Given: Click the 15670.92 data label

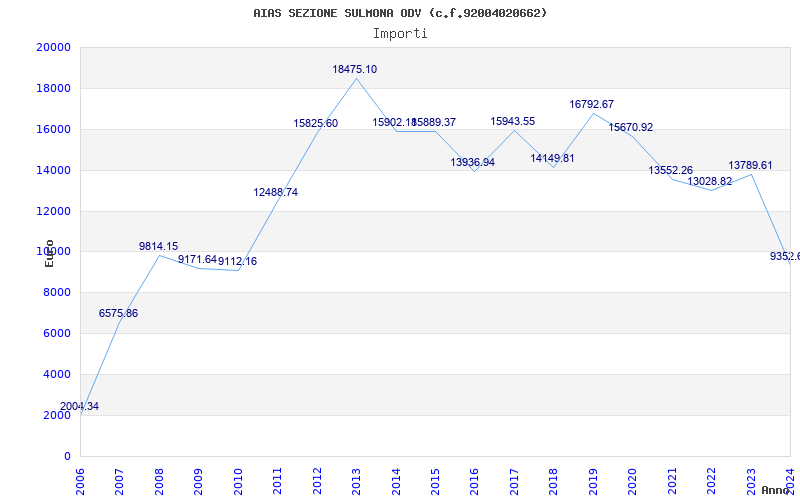Looking at the screenshot, I should pyautogui.click(x=631, y=128).
